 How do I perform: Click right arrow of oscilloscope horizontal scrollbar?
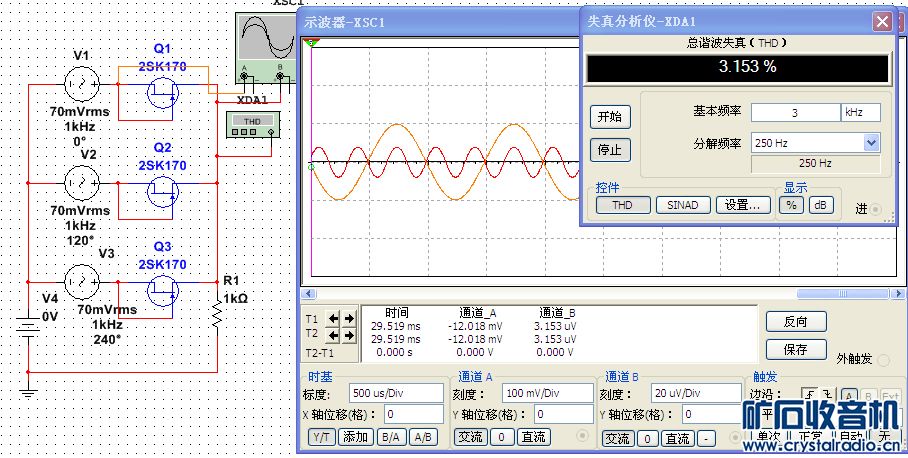899,294
